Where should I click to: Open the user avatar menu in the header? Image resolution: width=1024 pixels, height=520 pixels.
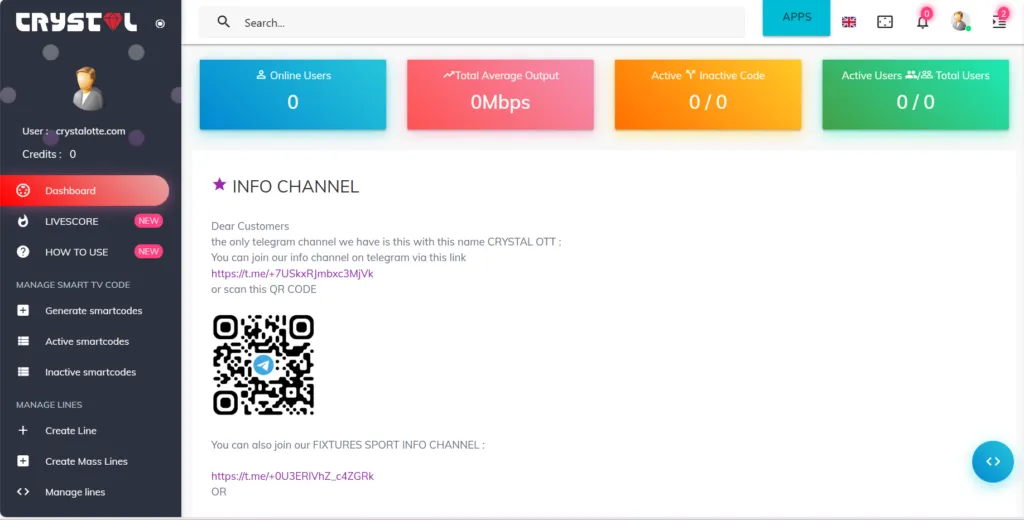(959, 22)
